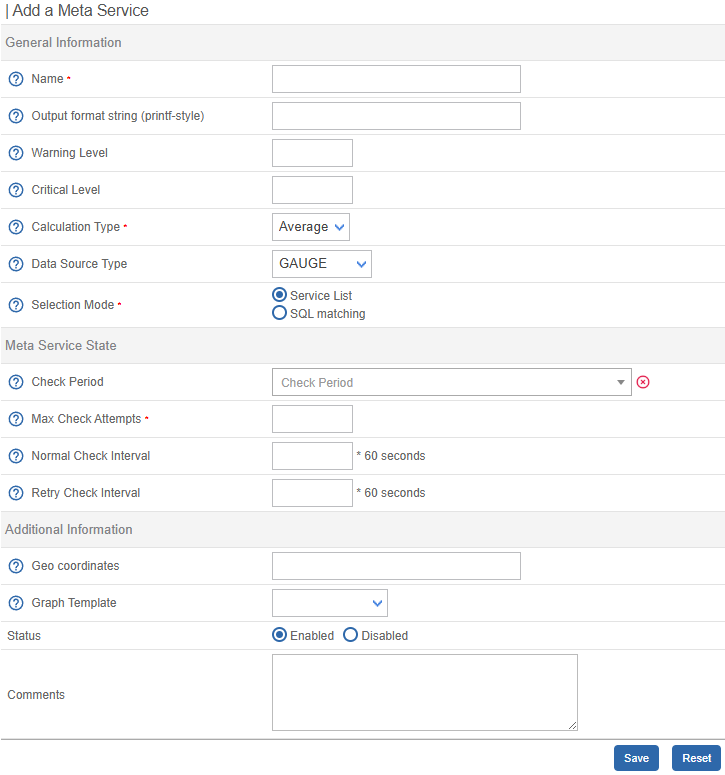Open the Warning Level help icon

tap(16, 153)
